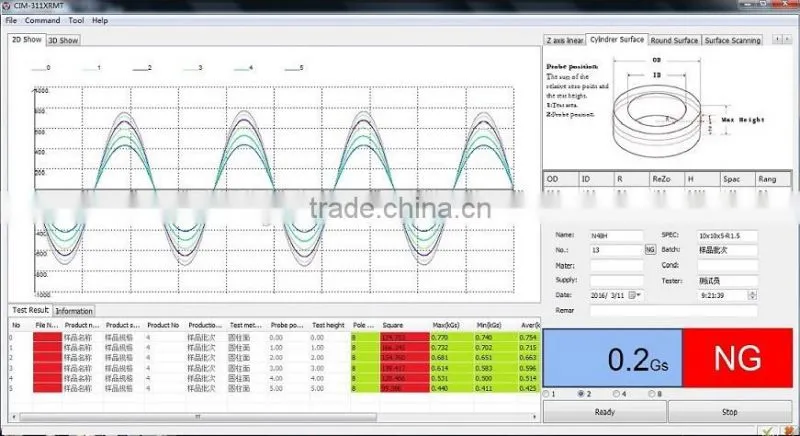Click legend line for curve 2
This screenshot has width=800, height=436.
pyautogui.click(x=140, y=68)
